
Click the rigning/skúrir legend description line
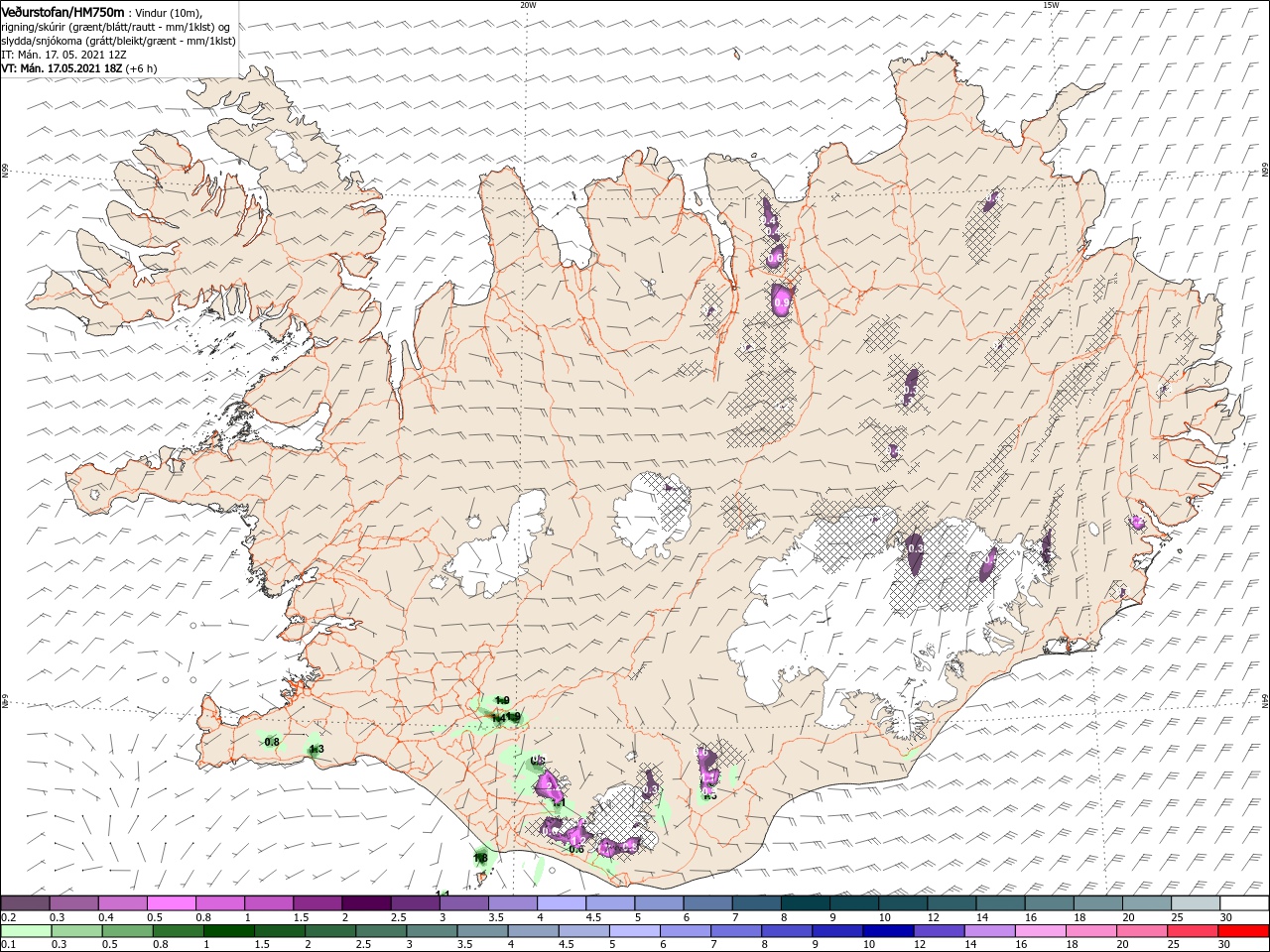click(117, 27)
